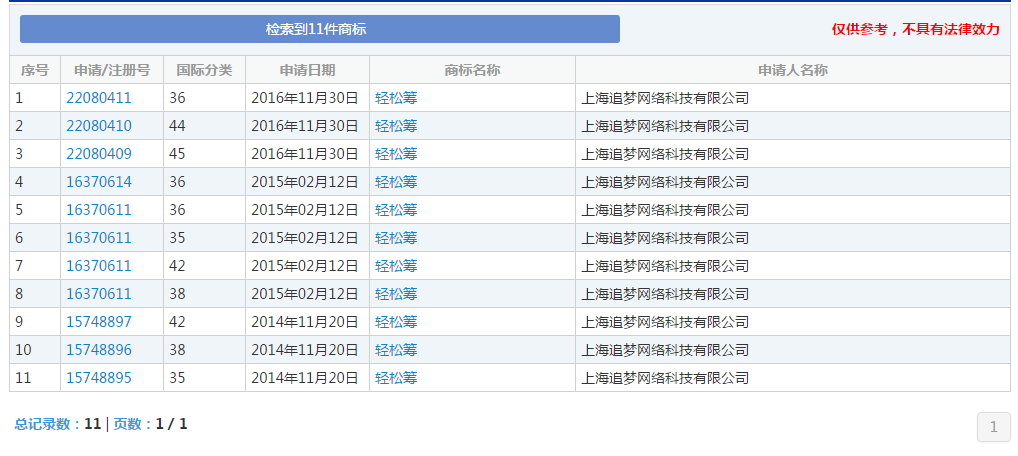Screen dimensions: 1018x456
Task: Click the 22080409 application number
Action: point(98,154)
